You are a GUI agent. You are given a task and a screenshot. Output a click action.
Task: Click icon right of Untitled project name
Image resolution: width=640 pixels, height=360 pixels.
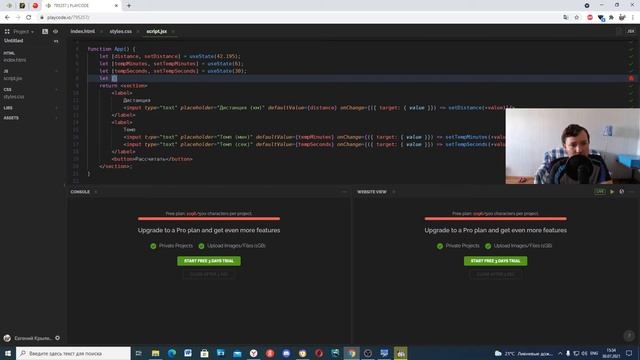(x=56, y=41)
